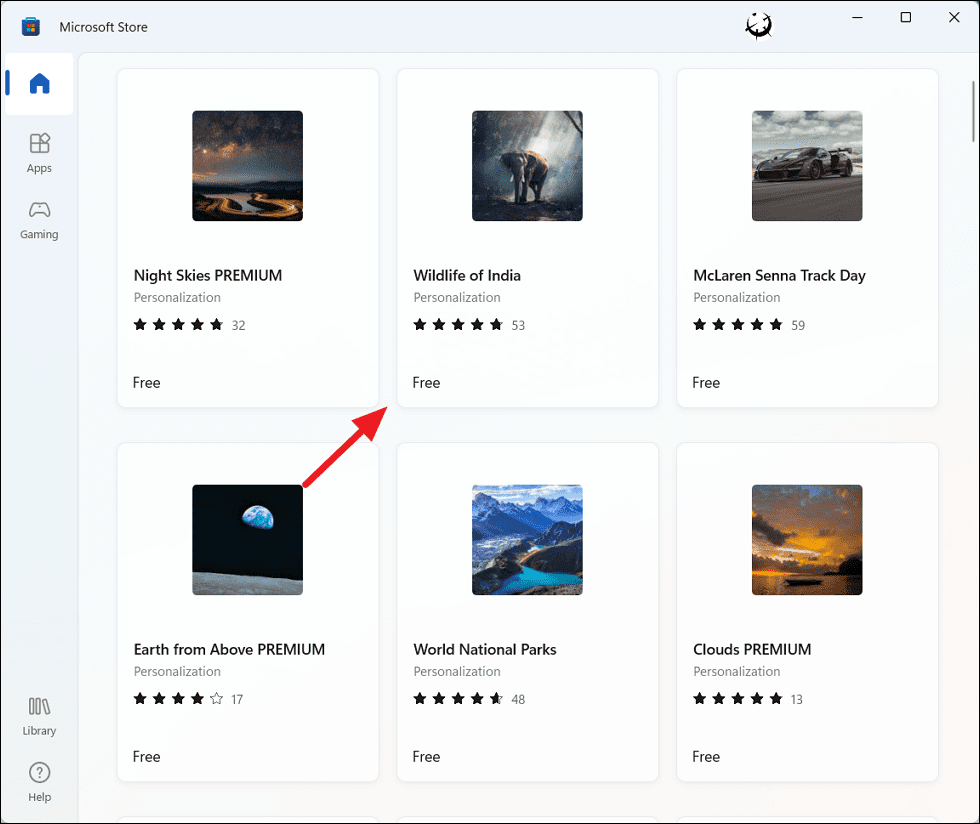
Task: Open the Home section in sidebar
Action: 39,83
